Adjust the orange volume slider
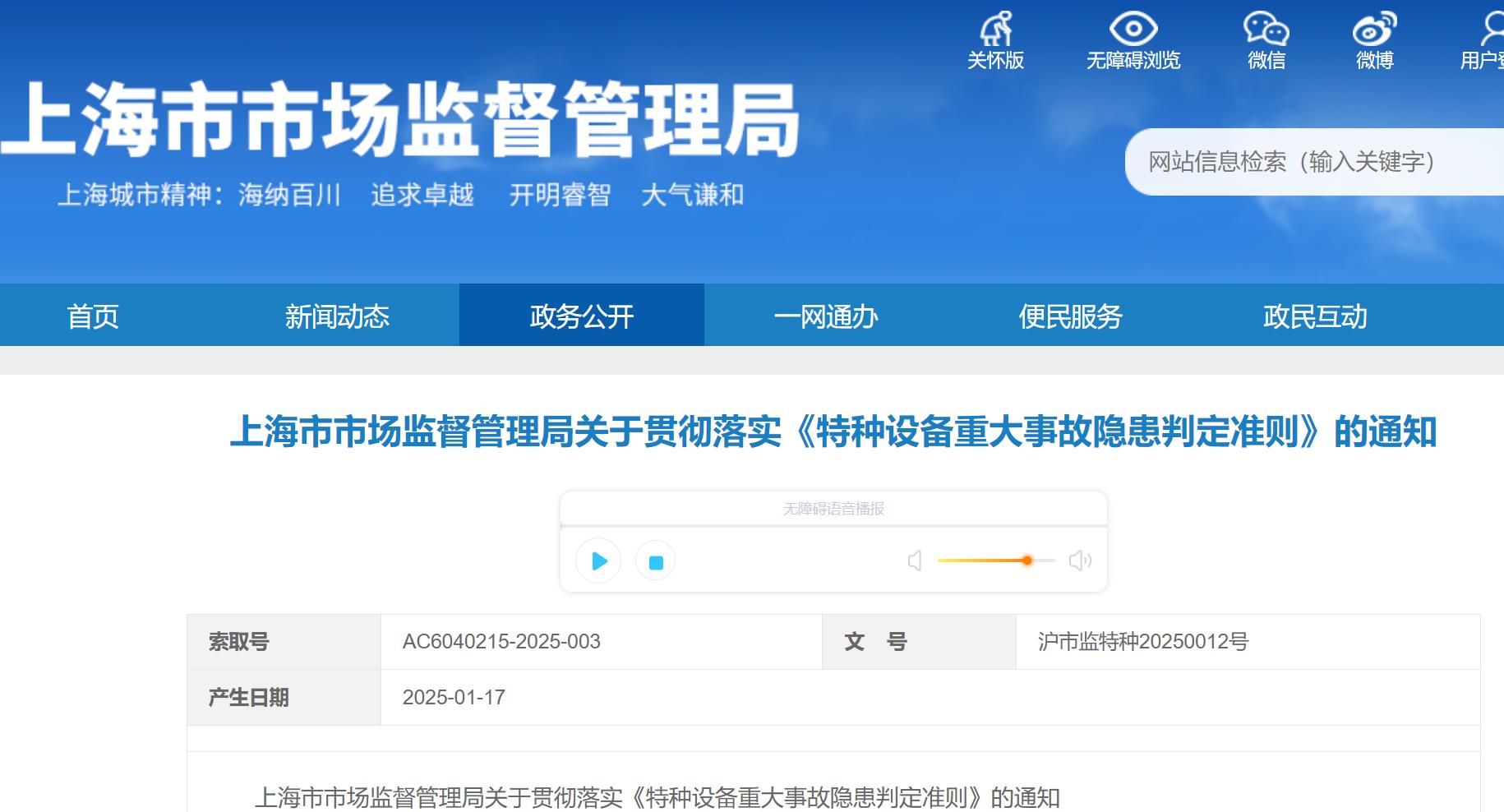1504x812 pixels. click(996, 561)
